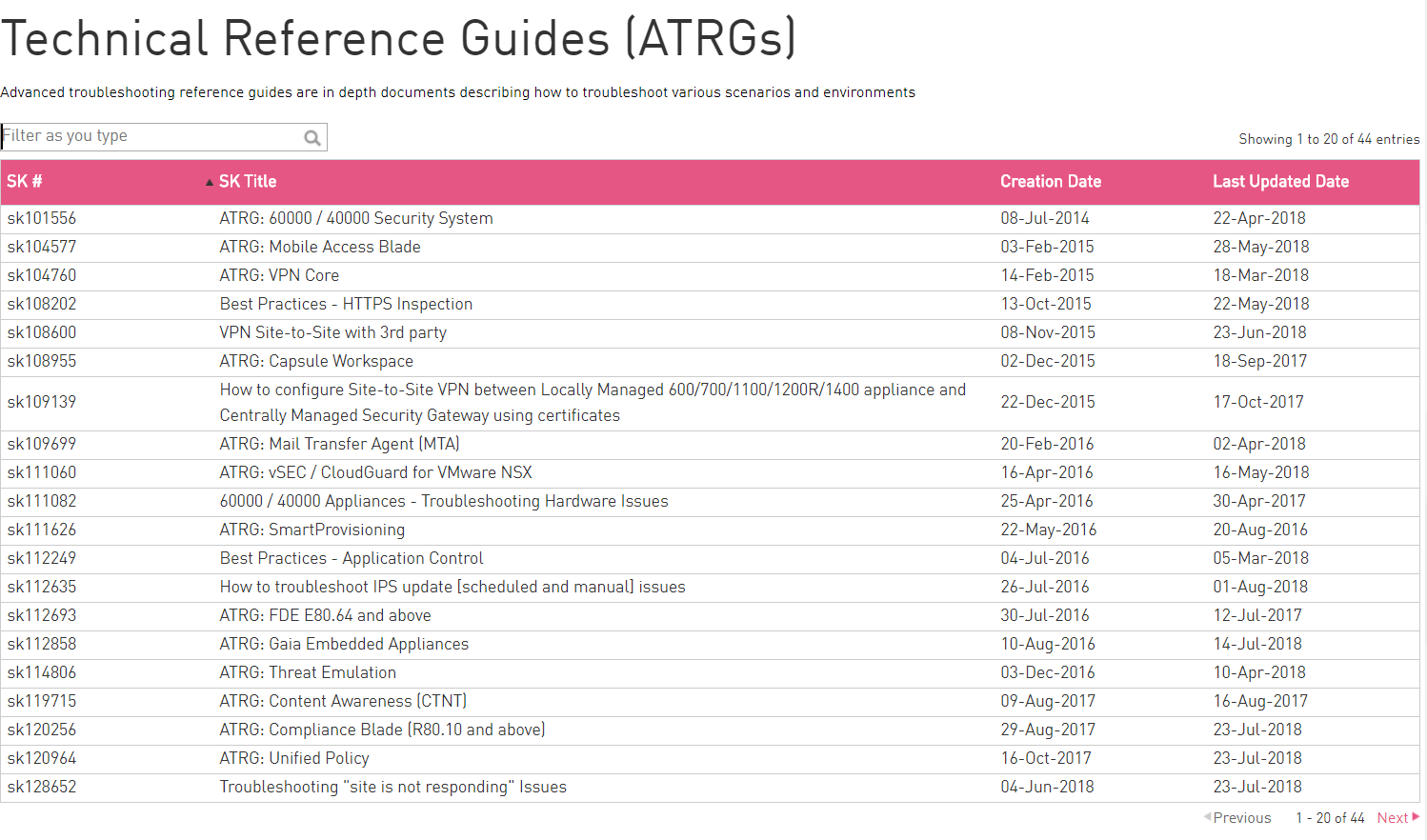Image resolution: width=1427 pixels, height=840 pixels.
Task: Click creation date 04-Jun-2018
Action: pyautogui.click(x=1047, y=787)
